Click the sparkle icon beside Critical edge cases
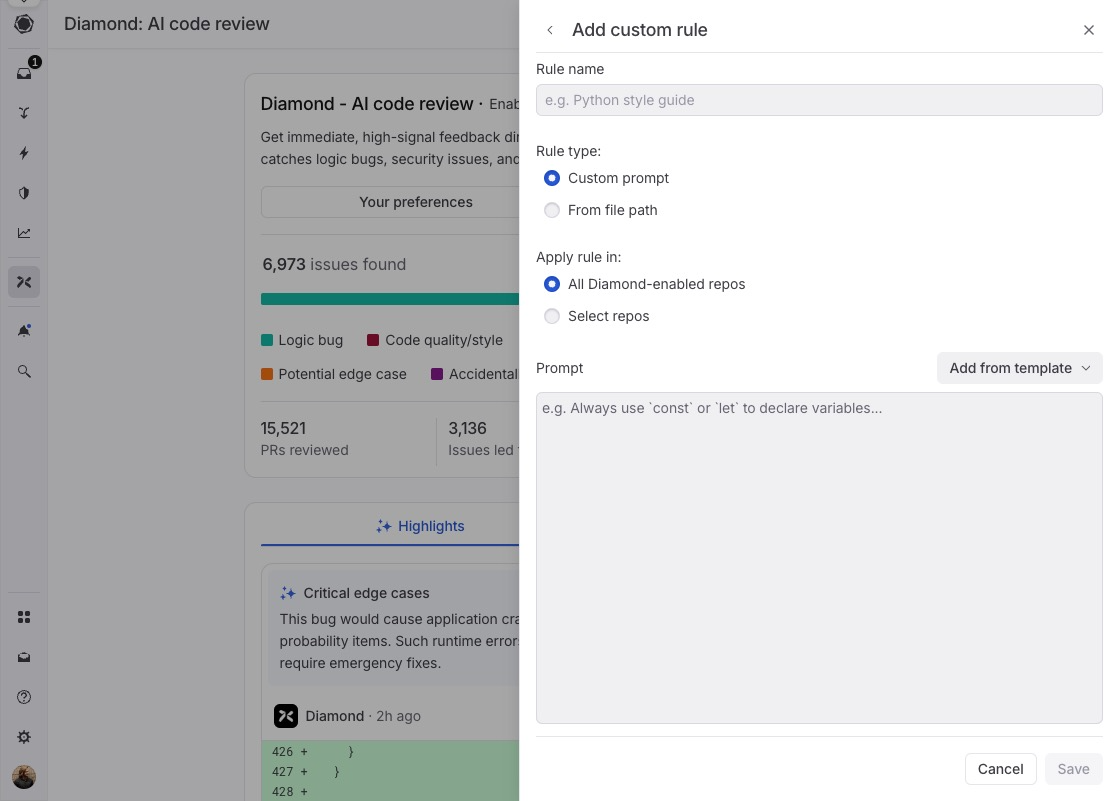The height and width of the screenshot is (801, 1119). click(288, 593)
